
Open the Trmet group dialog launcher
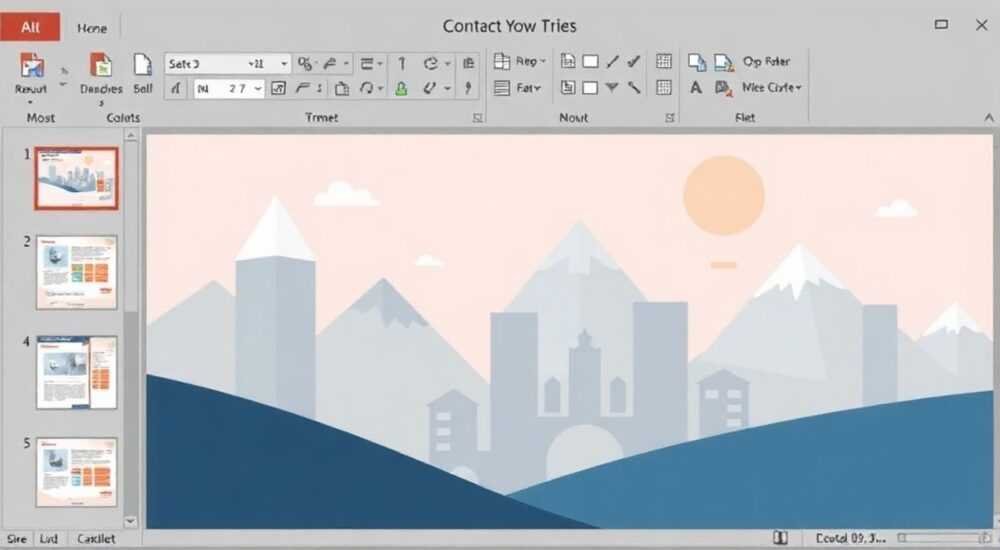477,117
